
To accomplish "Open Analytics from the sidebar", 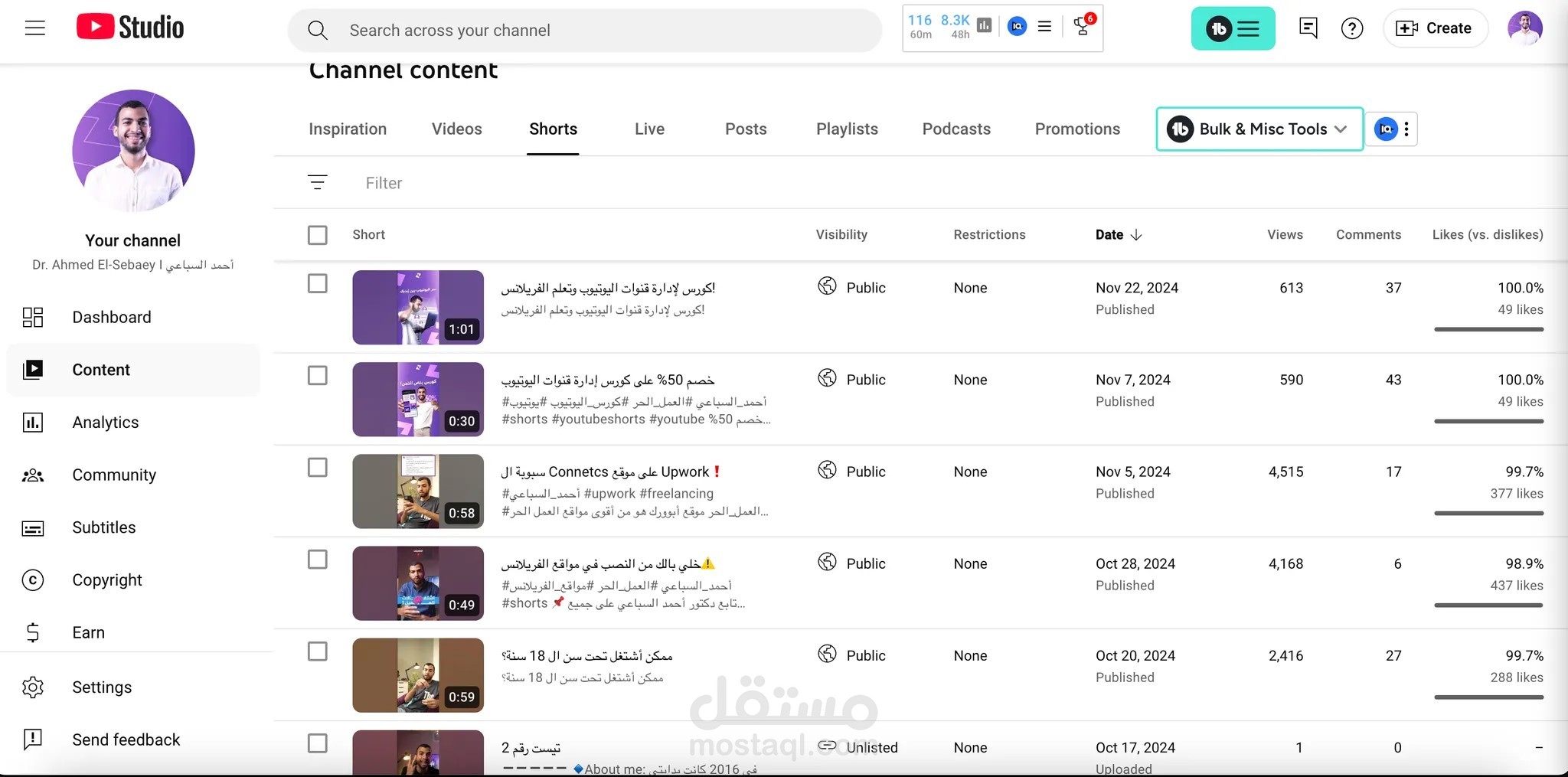I will pos(133,423).
